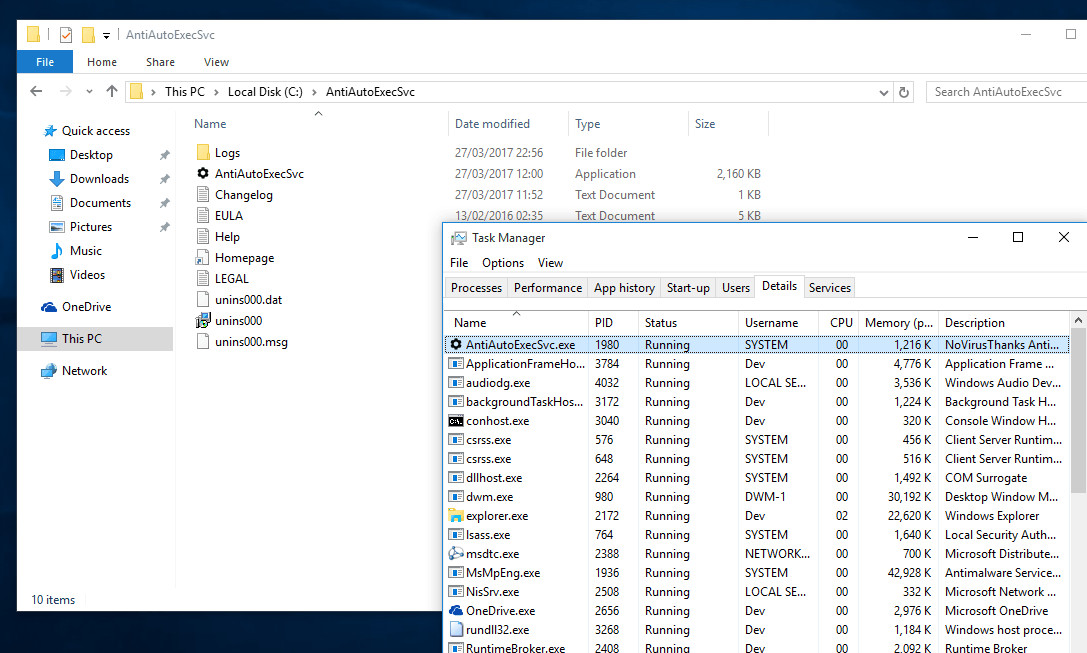1087x653 pixels.
Task: Click the New folder icon in title bar
Action: point(88,35)
